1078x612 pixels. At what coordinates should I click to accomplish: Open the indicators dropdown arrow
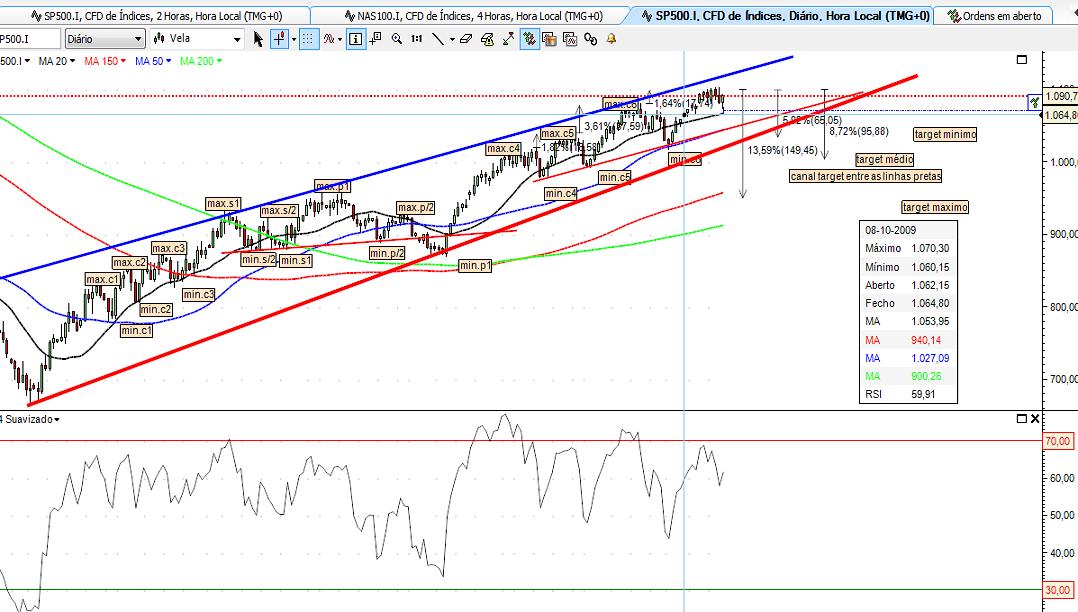pos(340,39)
